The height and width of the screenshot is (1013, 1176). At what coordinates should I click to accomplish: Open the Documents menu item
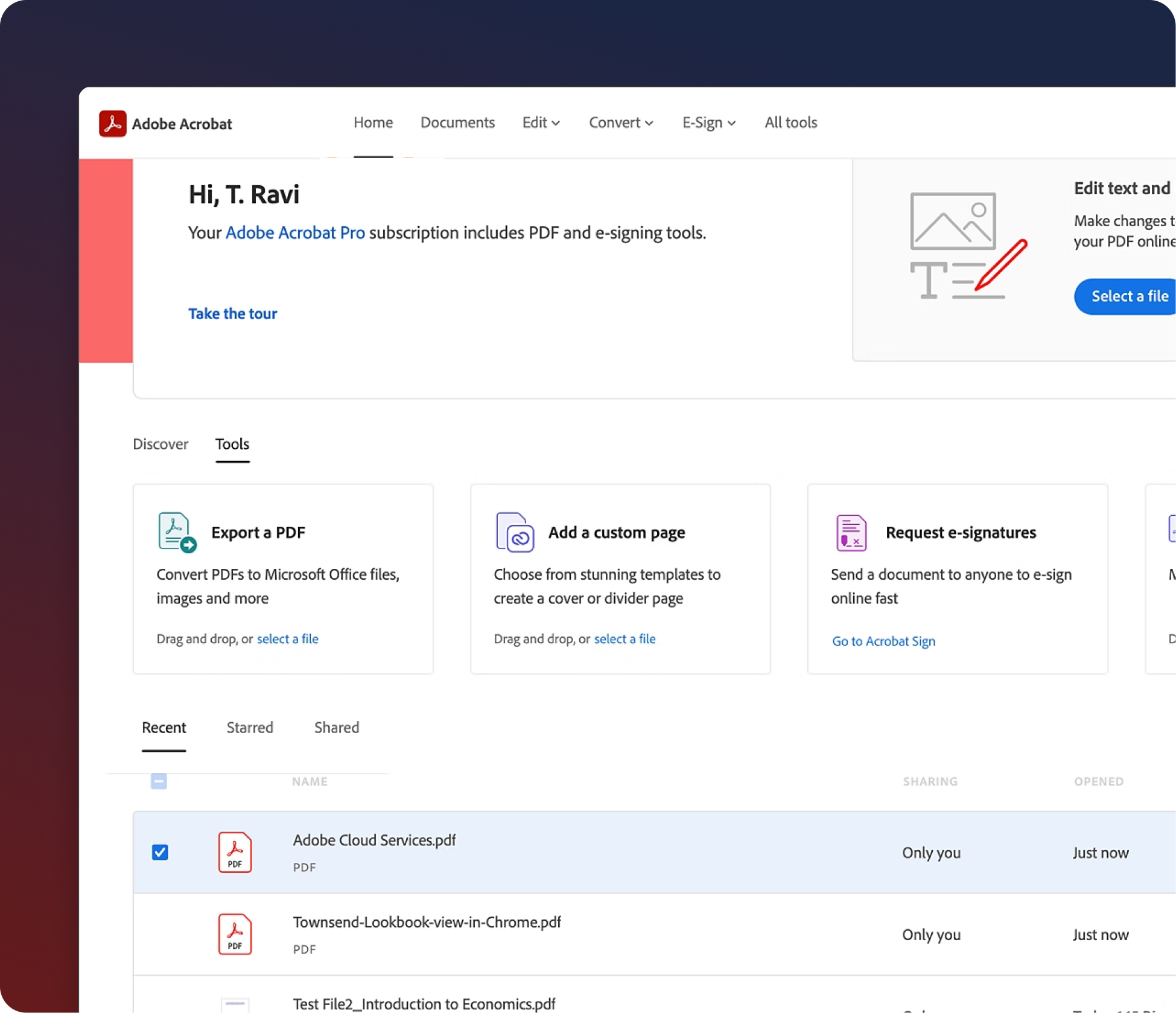(x=457, y=122)
